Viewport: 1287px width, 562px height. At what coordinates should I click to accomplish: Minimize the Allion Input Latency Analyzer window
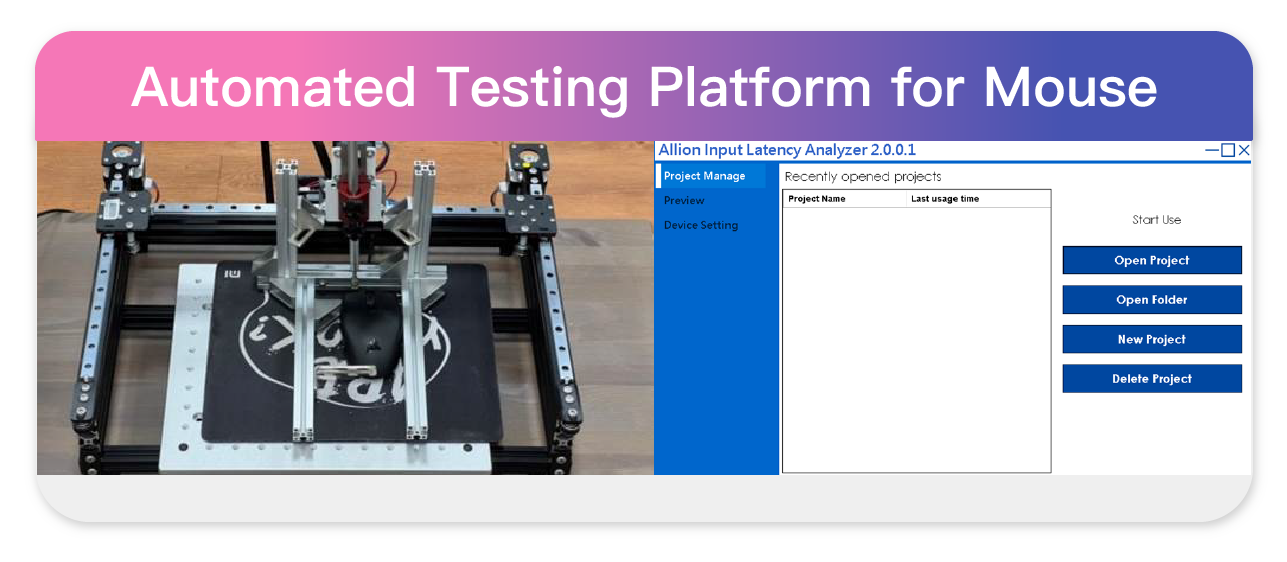click(1212, 151)
